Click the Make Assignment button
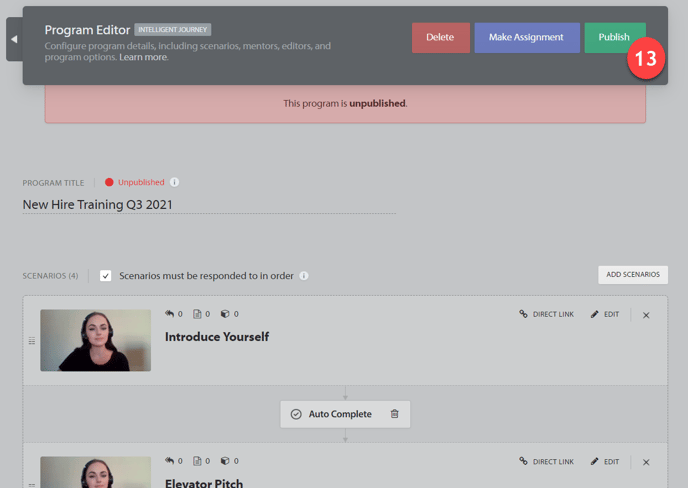Viewport: 688px width, 488px height. click(526, 38)
